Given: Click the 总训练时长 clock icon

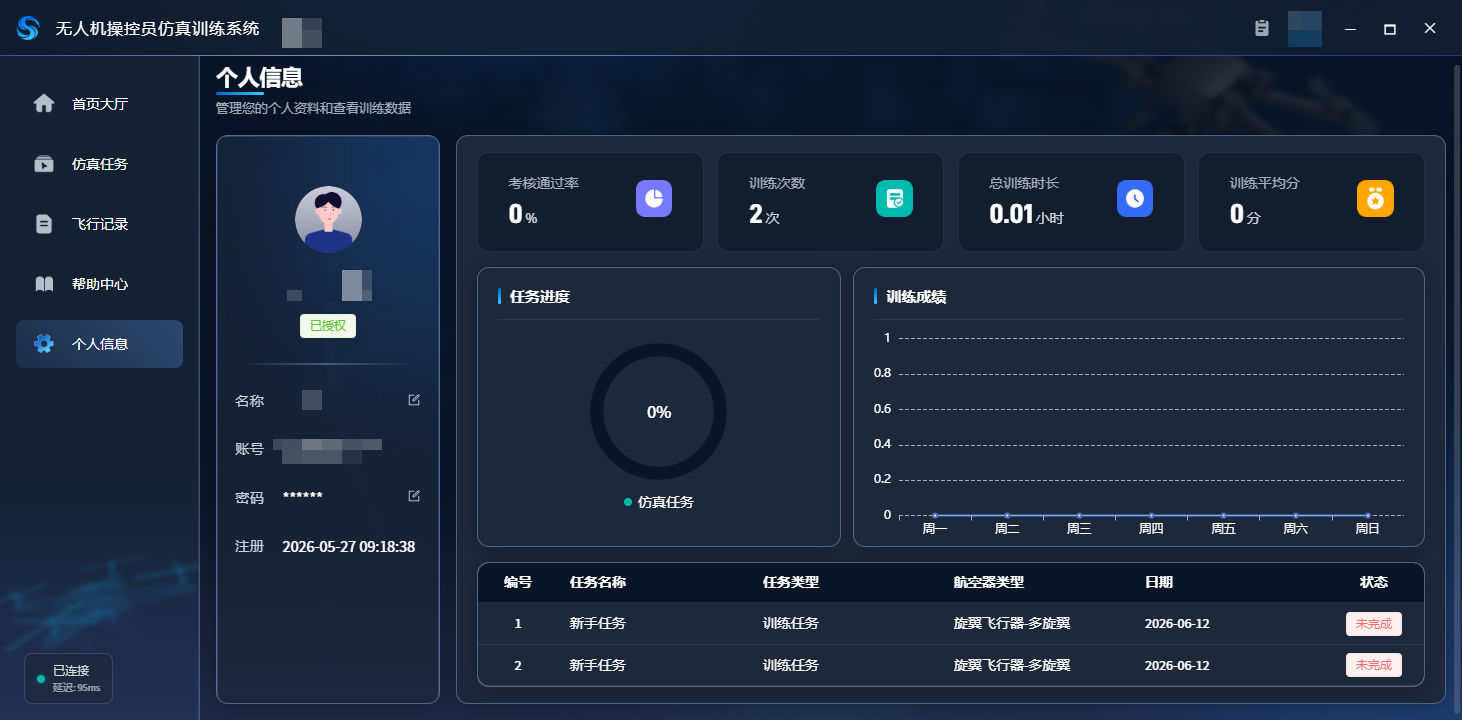Looking at the screenshot, I should click(1135, 198).
